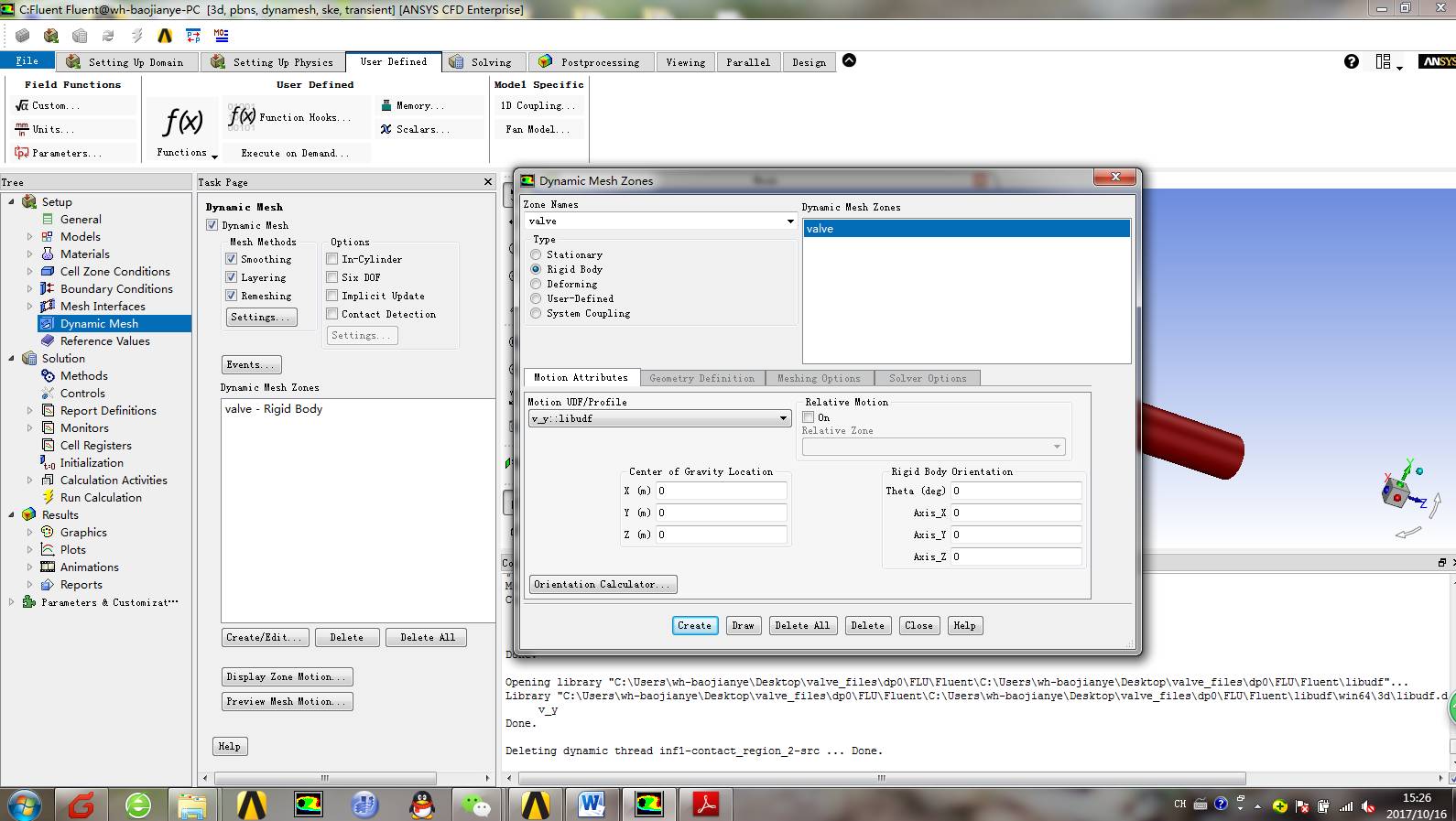This screenshot has height=821, width=1456.
Task: Open the User Defined Memory icon
Action: (386, 105)
